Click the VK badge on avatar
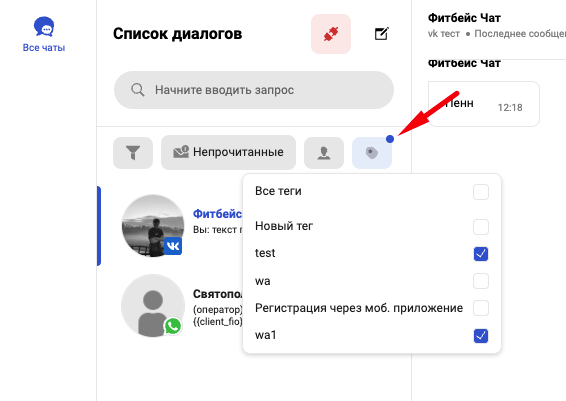Screen dimensions: 566x401 click(173, 246)
